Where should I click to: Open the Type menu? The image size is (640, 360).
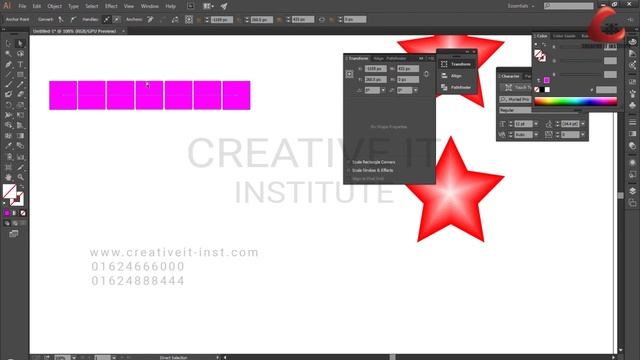coord(73,6)
